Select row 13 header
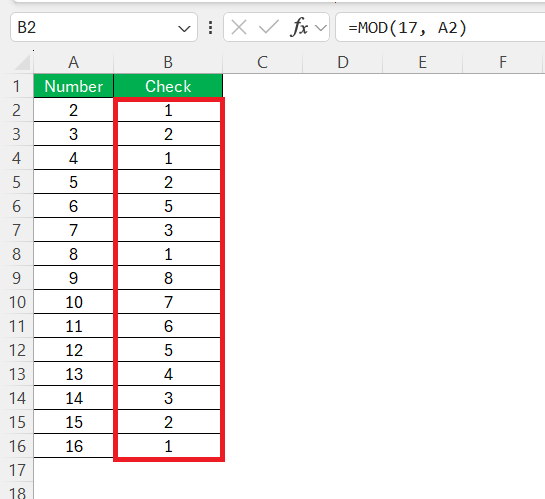 [17, 374]
